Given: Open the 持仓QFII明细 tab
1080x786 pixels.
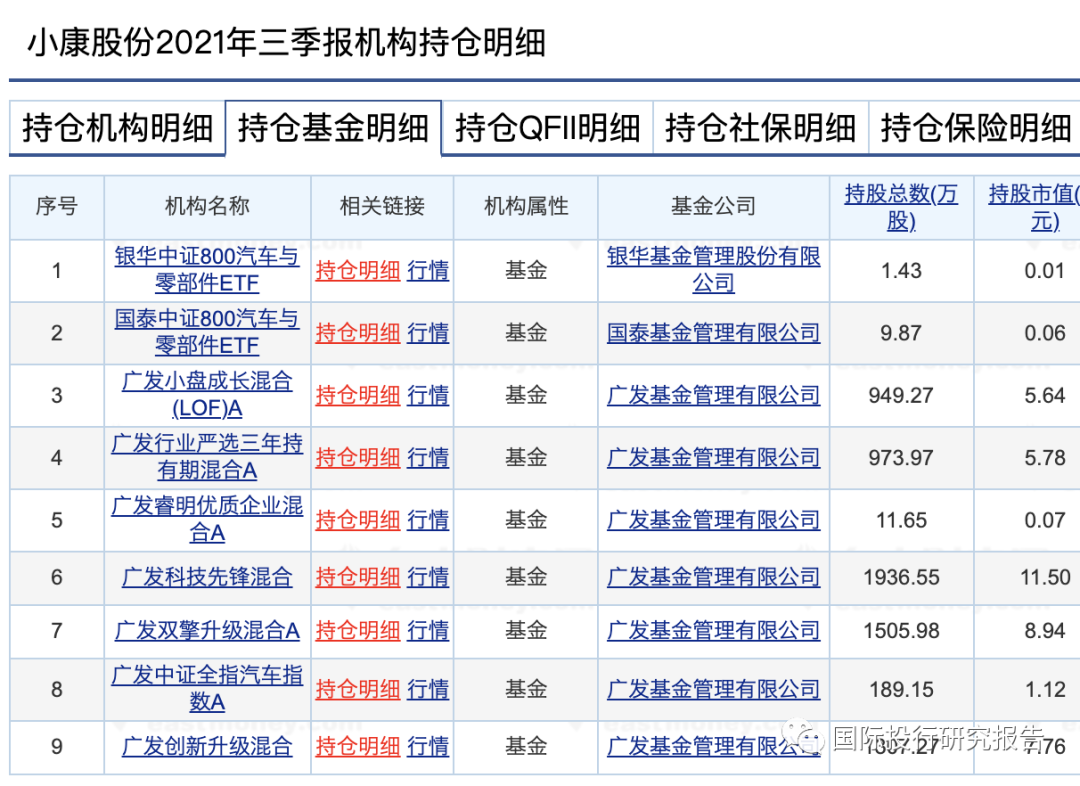Looking at the screenshot, I should (548, 128).
